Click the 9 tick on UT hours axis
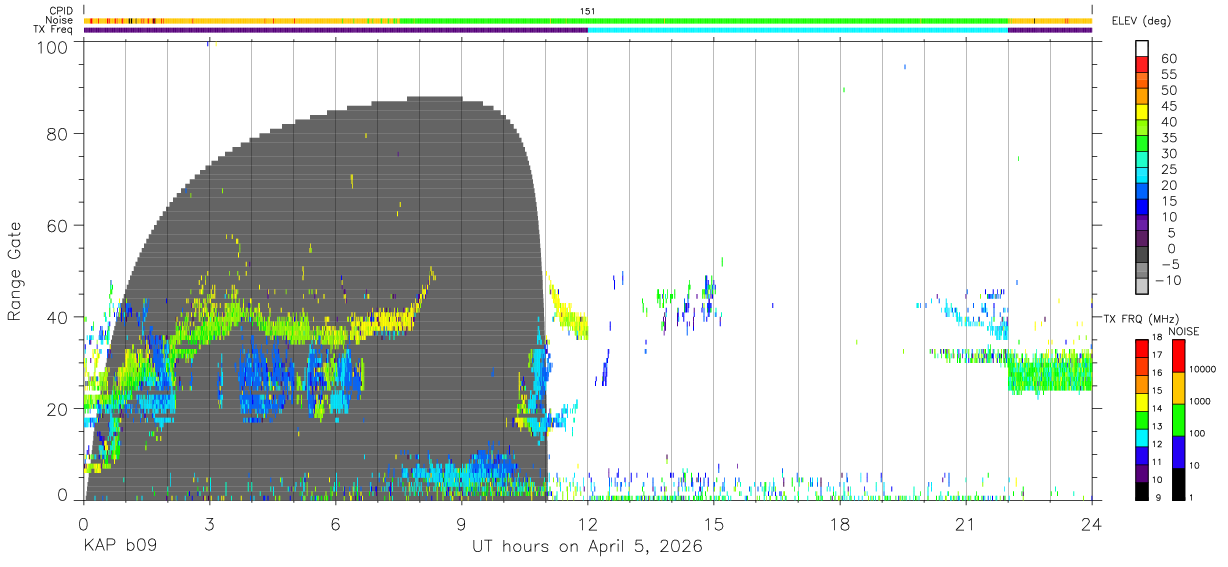 pyautogui.click(x=461, y=523)
